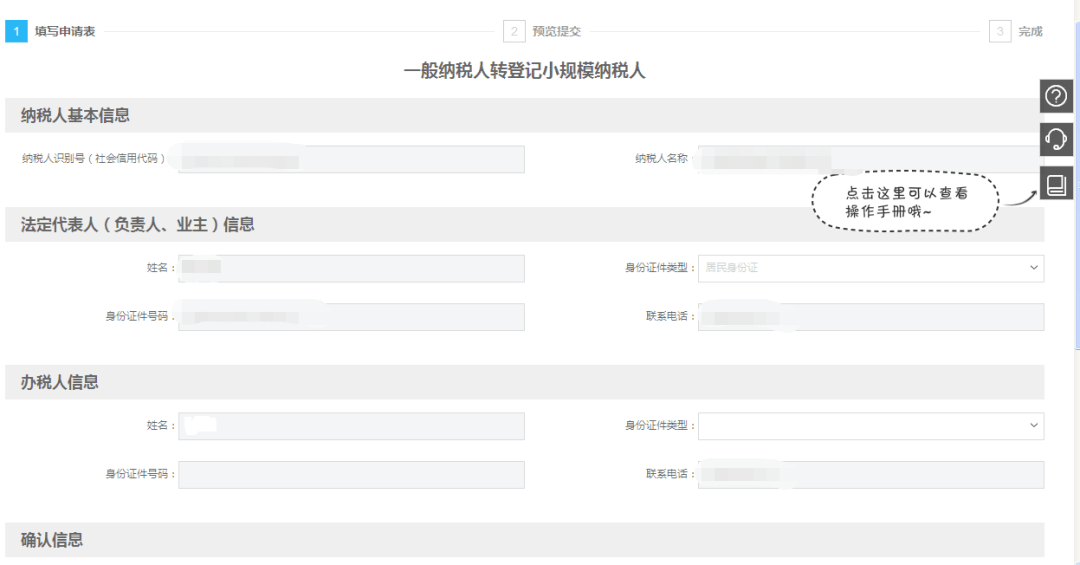Click the 纳税人名称 input field
The width and height of the screenshot is (1080, 565).
[871, 159]
